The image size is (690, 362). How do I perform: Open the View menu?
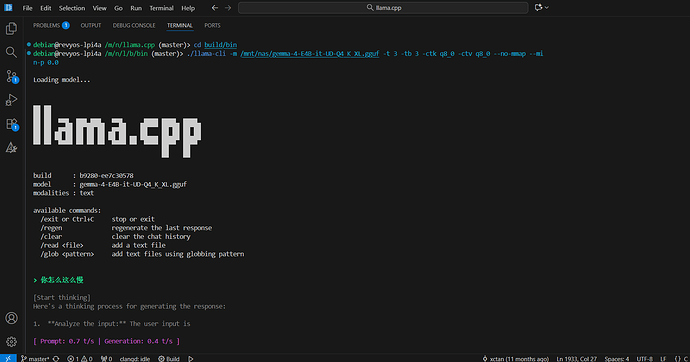[x=99, y=8]
